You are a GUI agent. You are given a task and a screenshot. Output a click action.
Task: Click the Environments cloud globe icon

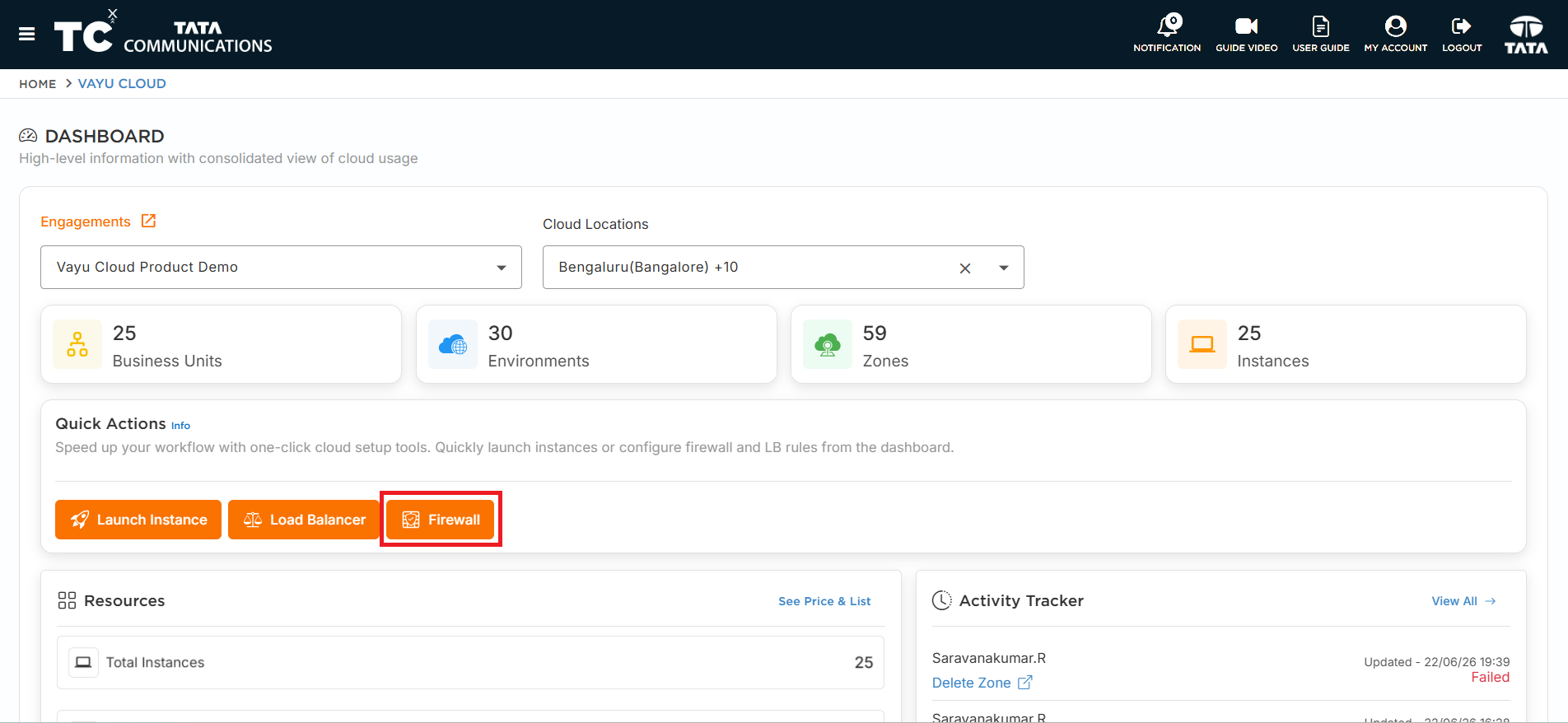tap(453, 344)
